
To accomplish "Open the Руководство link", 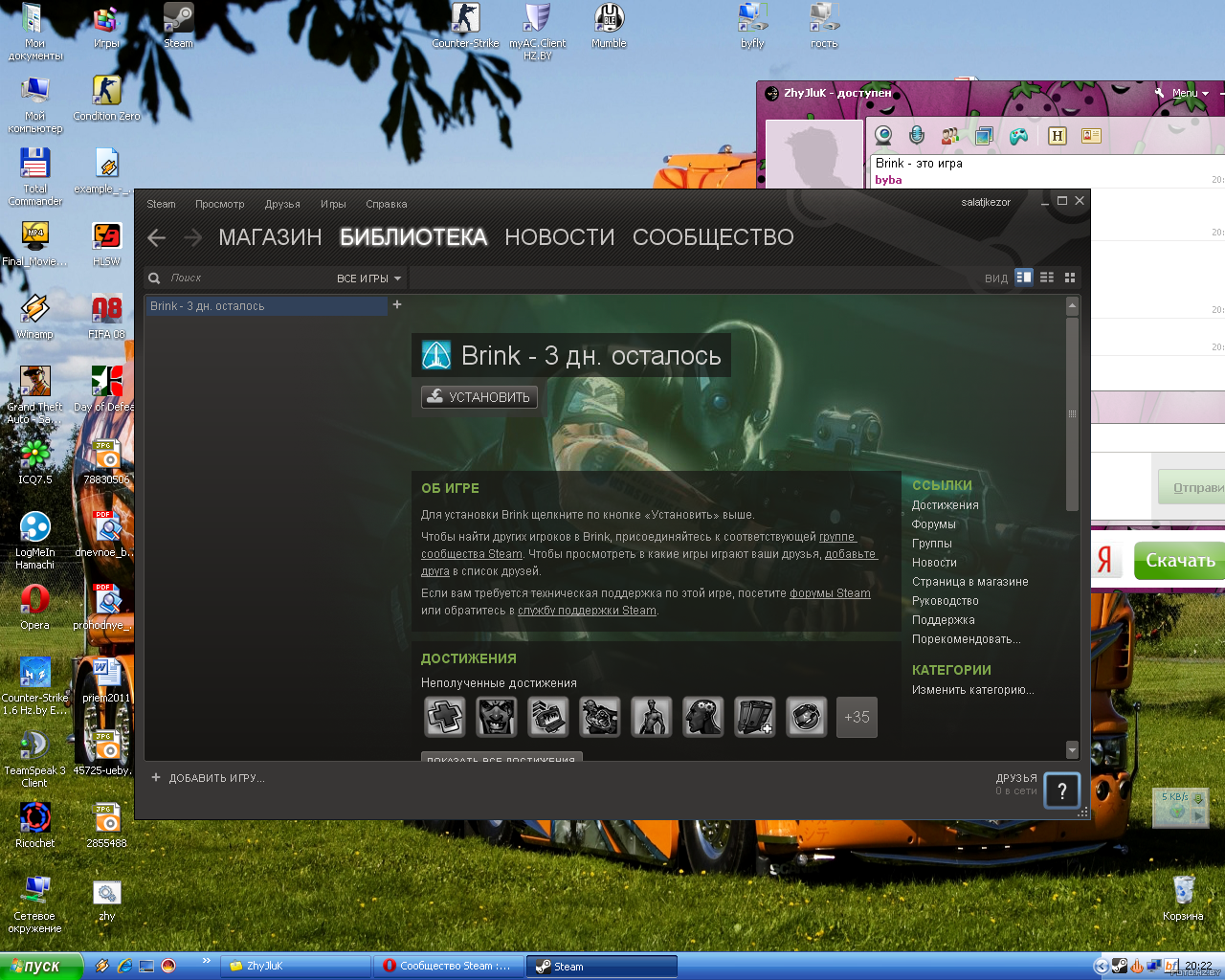I will coord(946,601).
